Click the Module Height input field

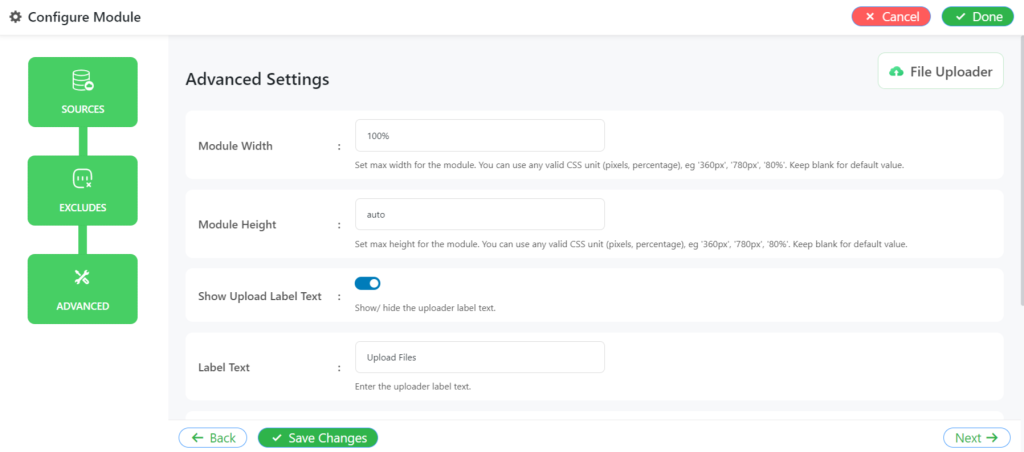[x=480, y=214]
